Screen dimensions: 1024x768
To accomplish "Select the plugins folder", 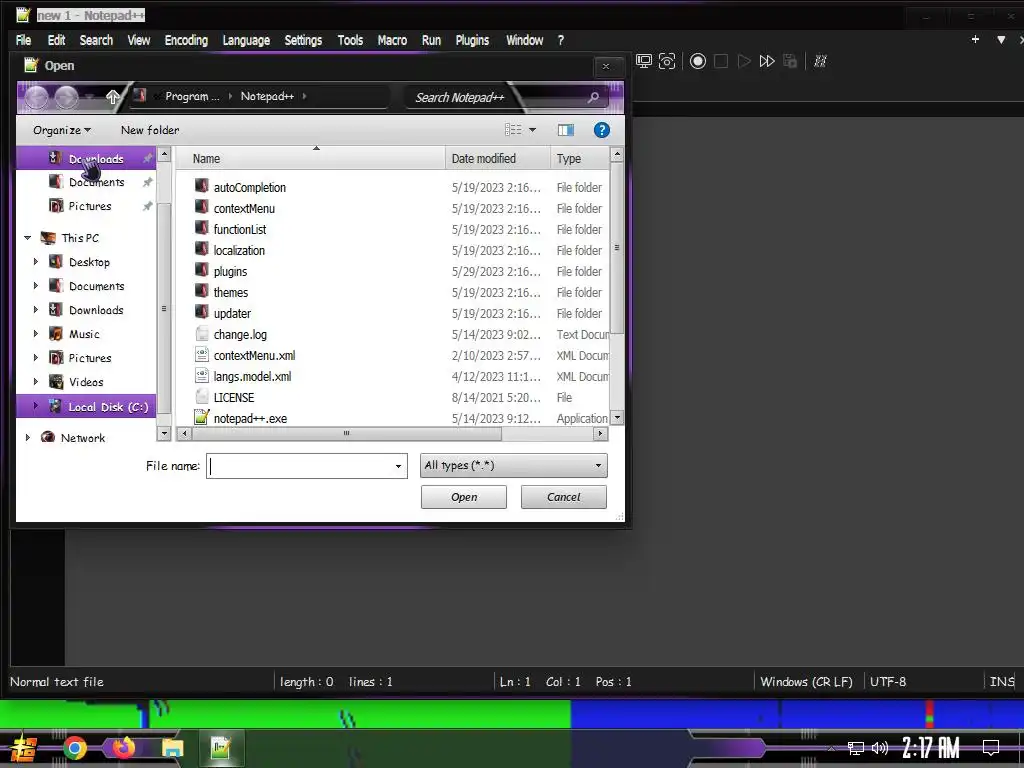I will [230, 271].
